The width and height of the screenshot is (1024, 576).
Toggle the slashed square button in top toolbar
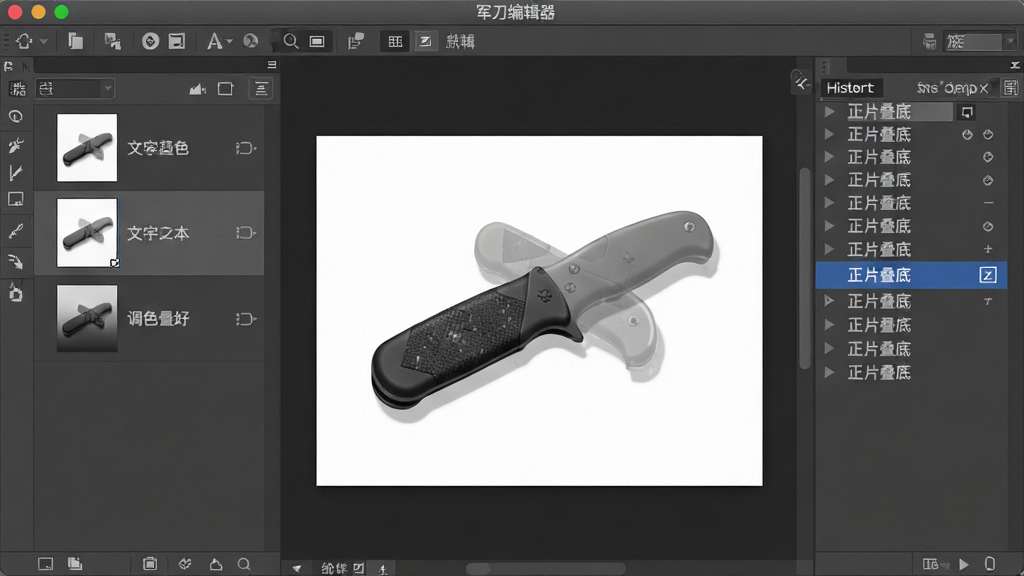tap(425, 42)
